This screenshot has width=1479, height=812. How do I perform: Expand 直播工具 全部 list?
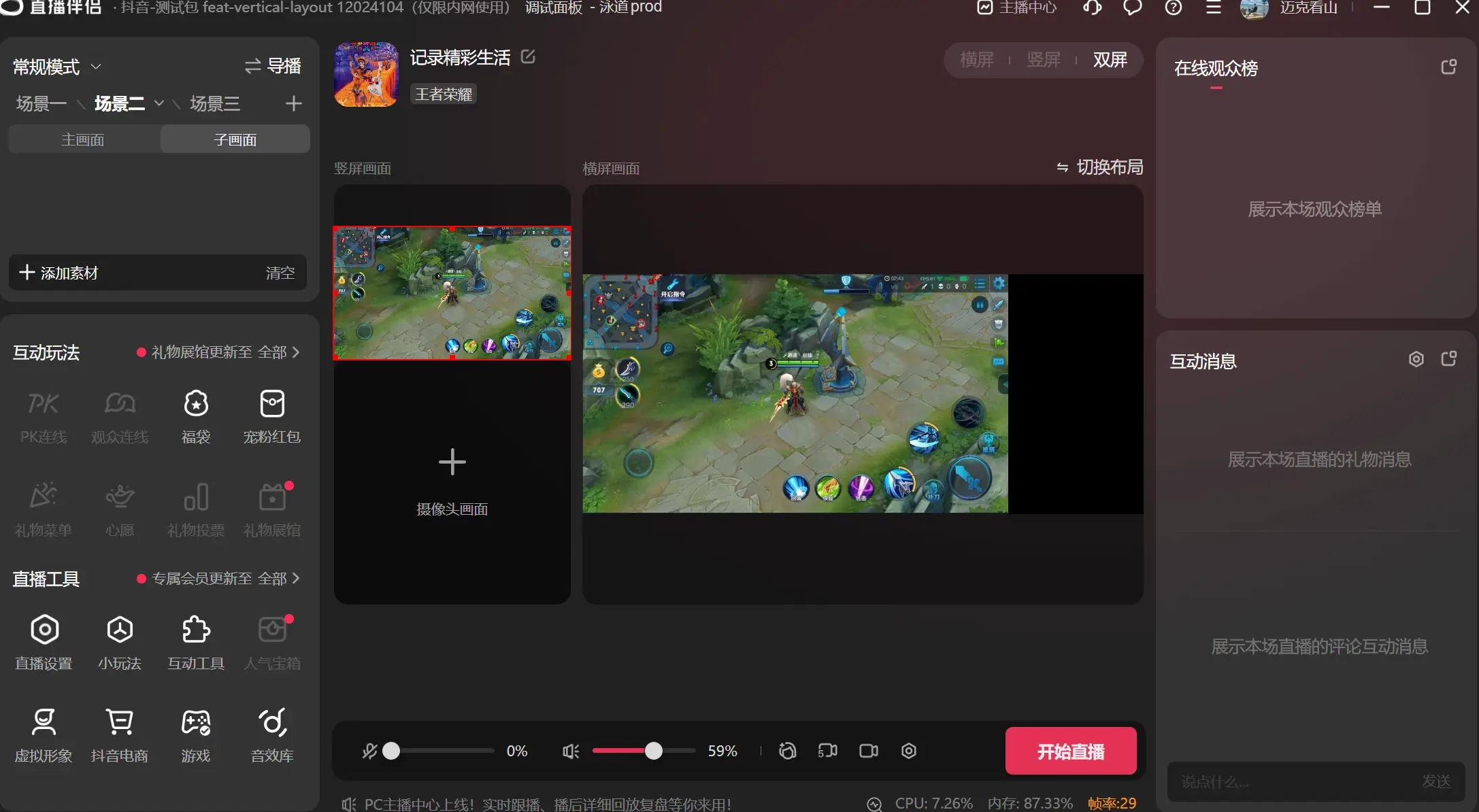coord(279,579)
